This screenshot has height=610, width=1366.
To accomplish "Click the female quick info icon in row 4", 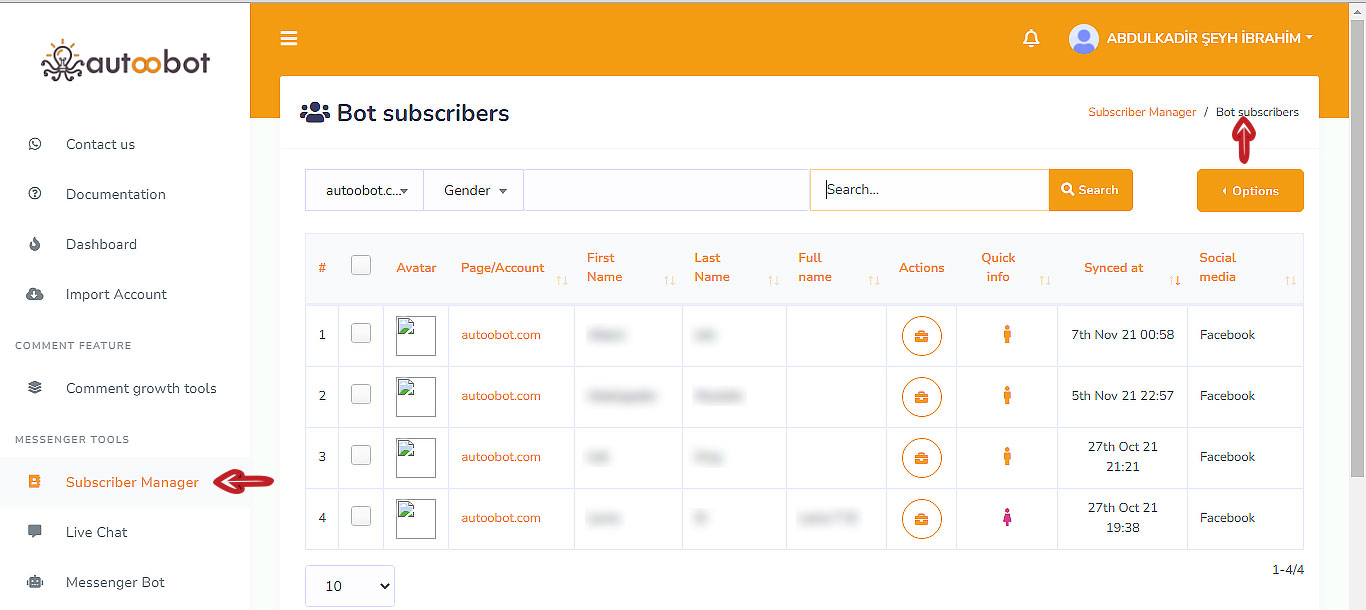I will click(1007, 518).
